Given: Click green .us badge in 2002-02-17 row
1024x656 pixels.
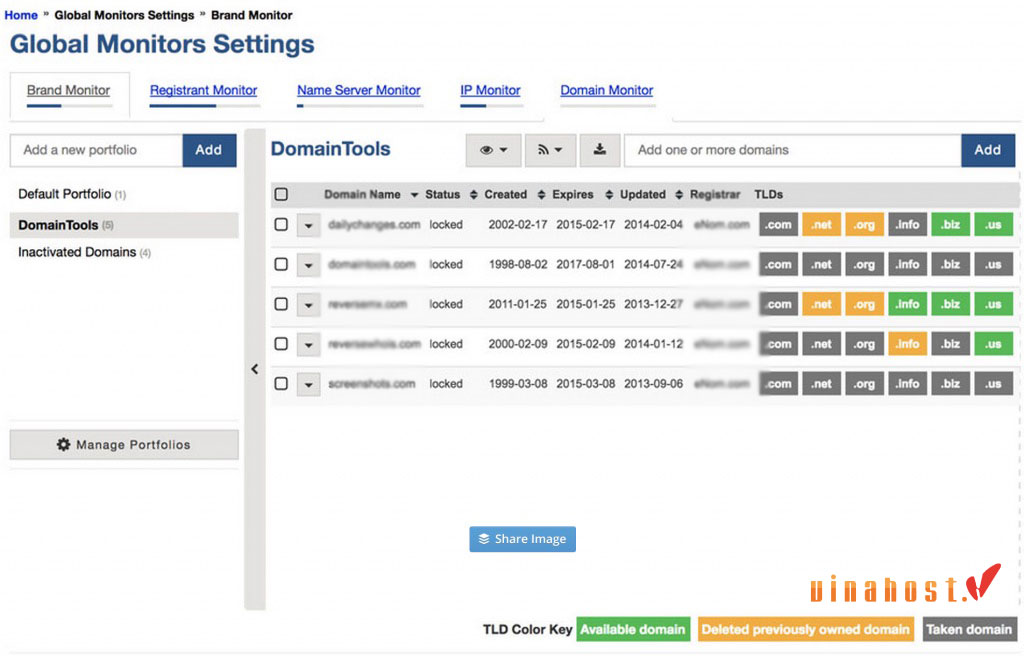Looking at the screenshot, I should tap(994, 225).
